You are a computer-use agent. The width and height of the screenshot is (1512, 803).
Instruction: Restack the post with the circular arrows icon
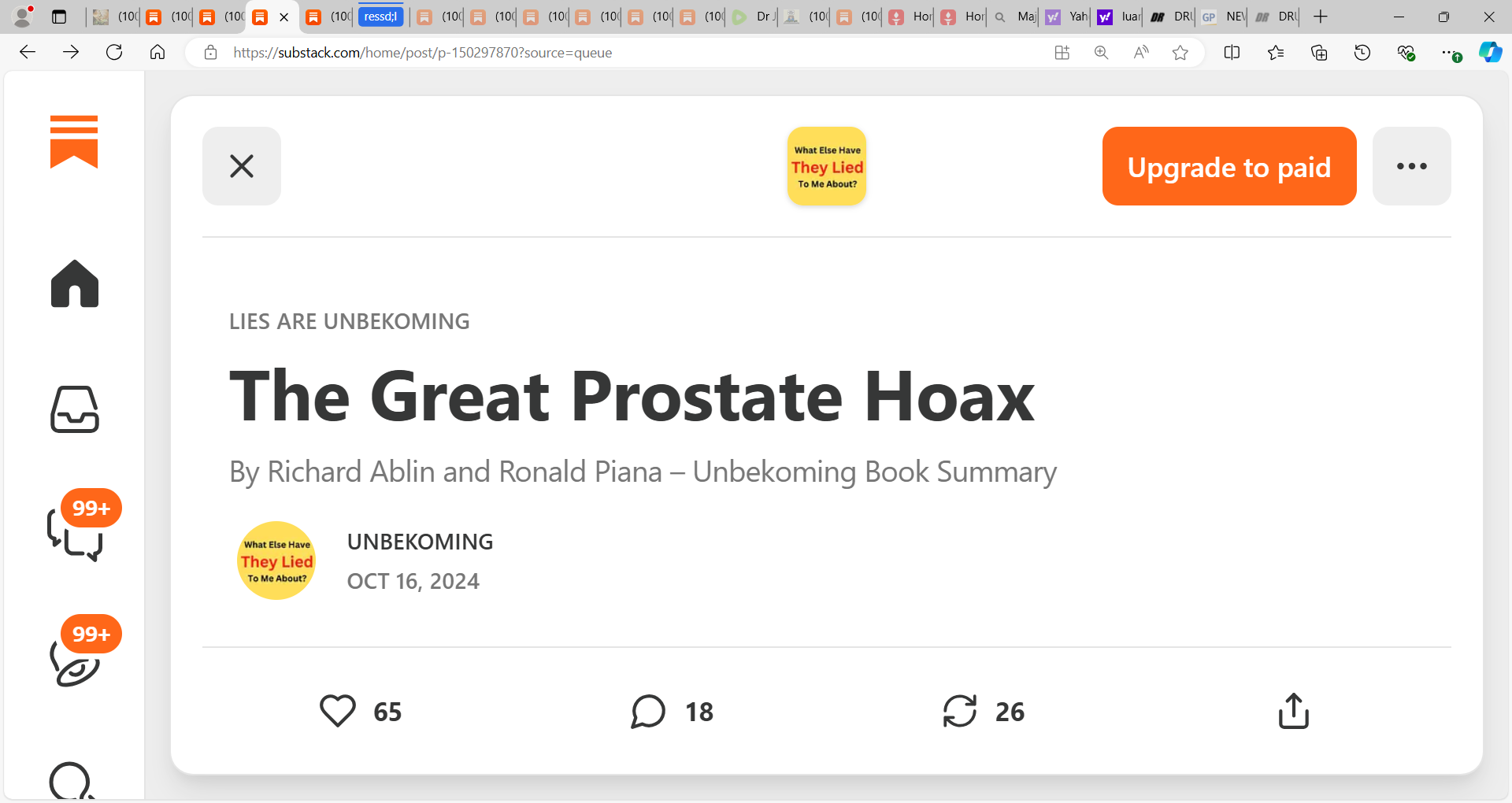coord(960,711)
